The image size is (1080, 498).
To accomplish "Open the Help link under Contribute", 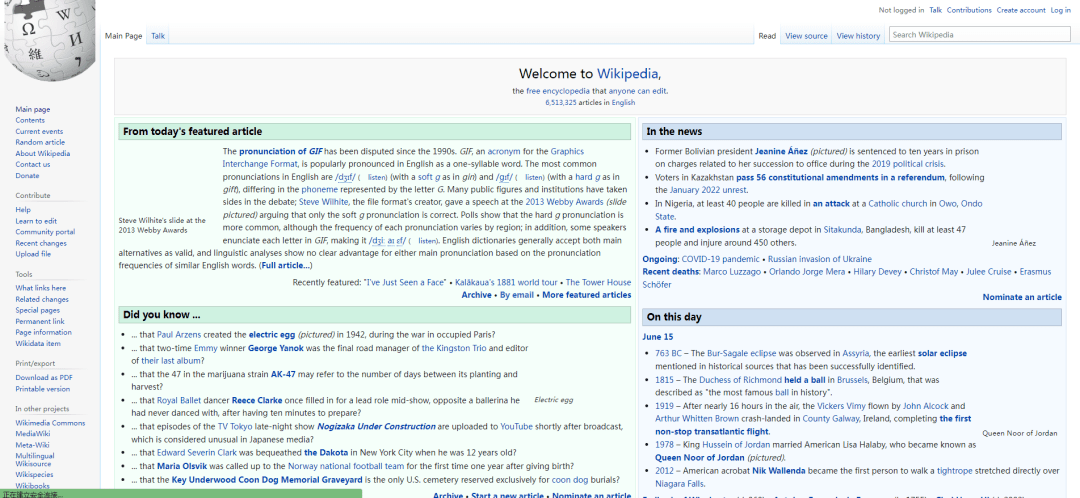I will 23,210.
